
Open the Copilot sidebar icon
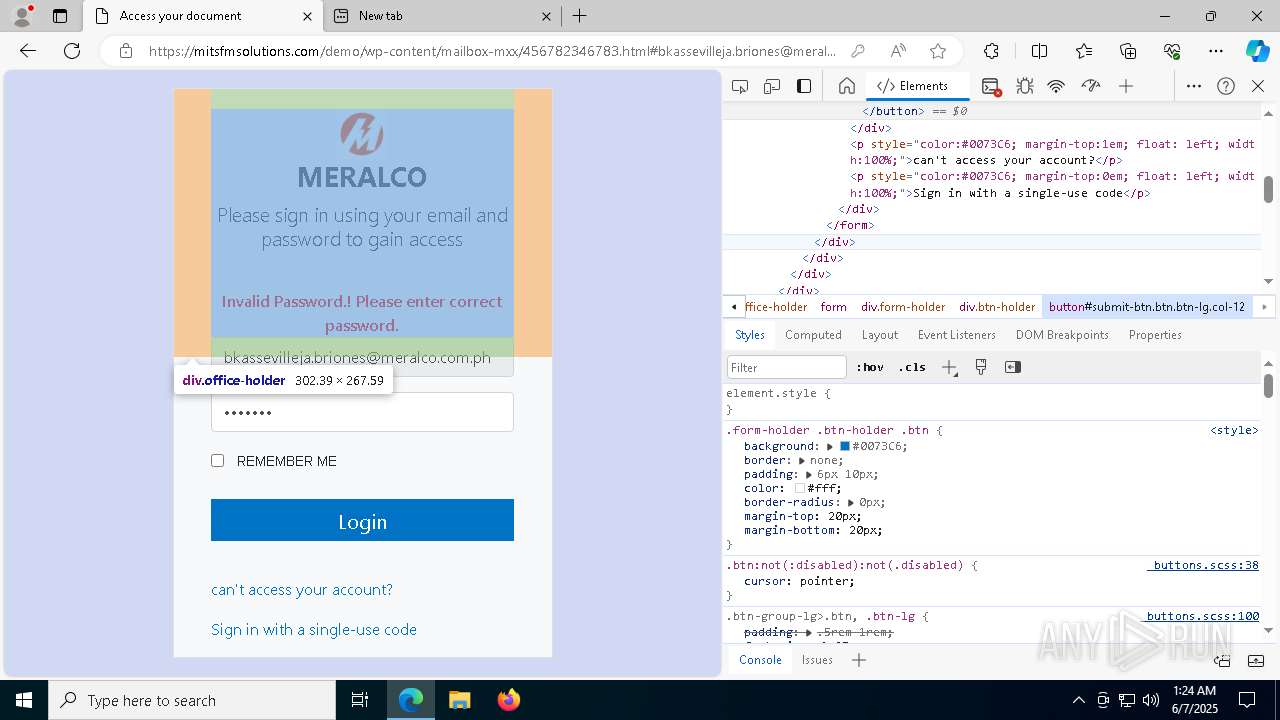point(1257,51)
